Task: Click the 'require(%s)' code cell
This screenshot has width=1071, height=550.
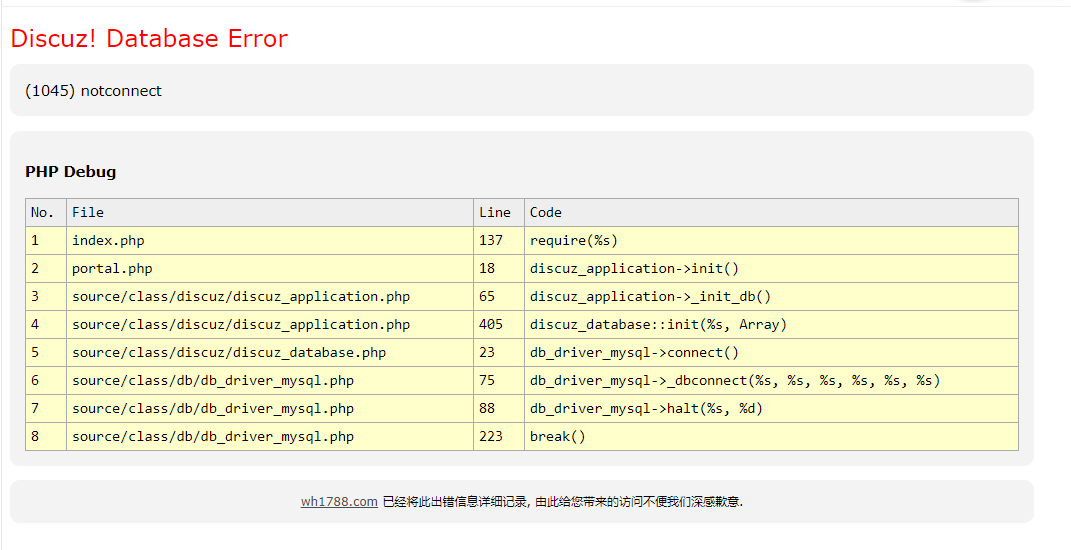Action: (x=771, y=240)
